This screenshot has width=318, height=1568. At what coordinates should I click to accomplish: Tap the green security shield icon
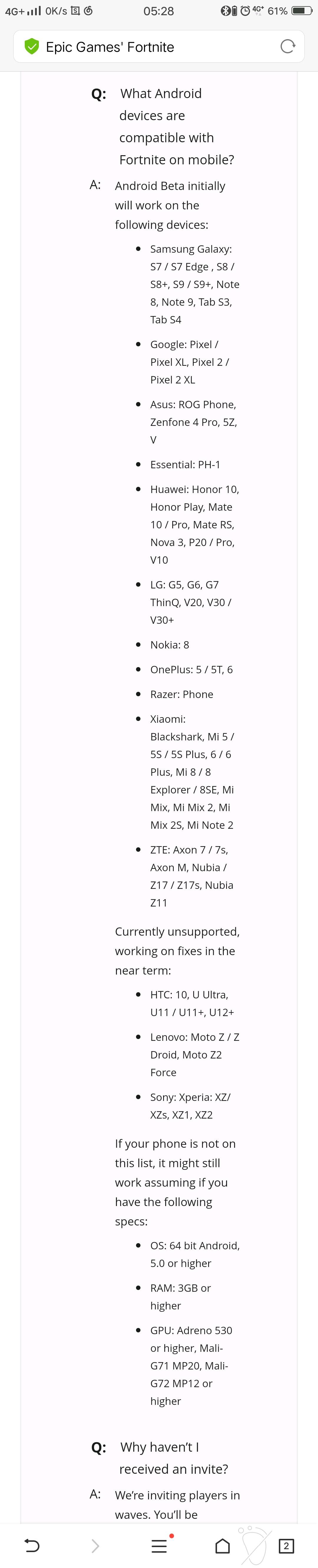31,46
